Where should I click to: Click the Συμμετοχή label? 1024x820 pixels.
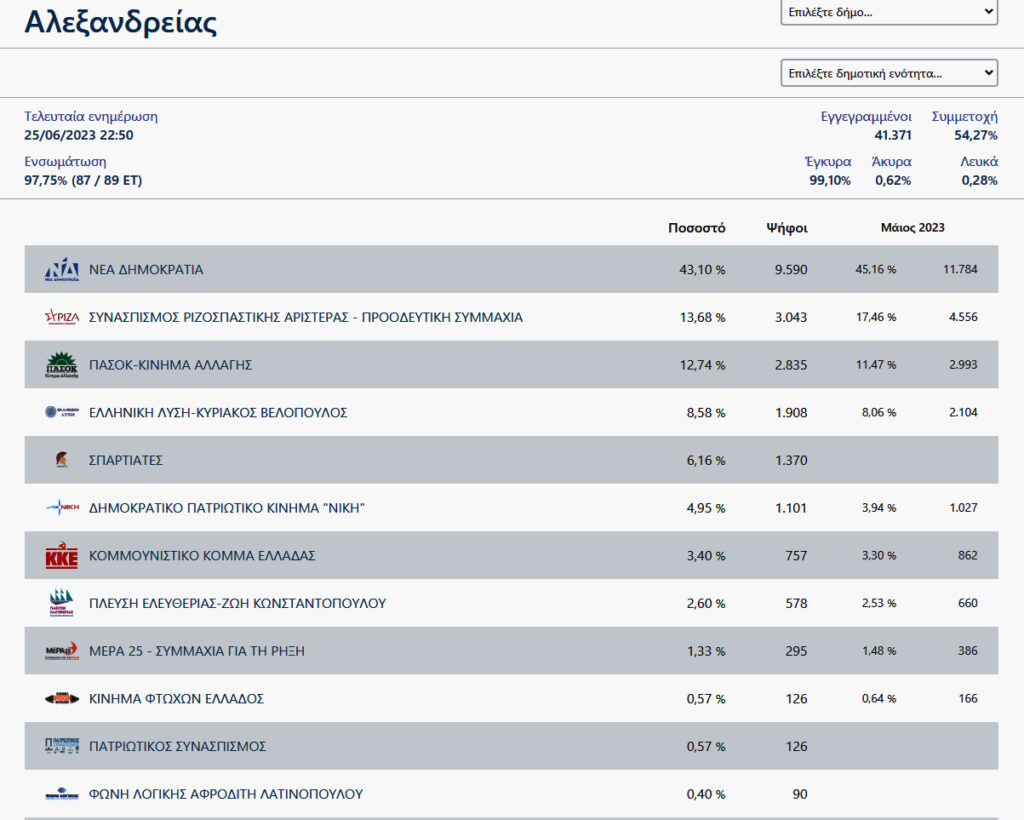pyautogui.click(x=965, y=116)
